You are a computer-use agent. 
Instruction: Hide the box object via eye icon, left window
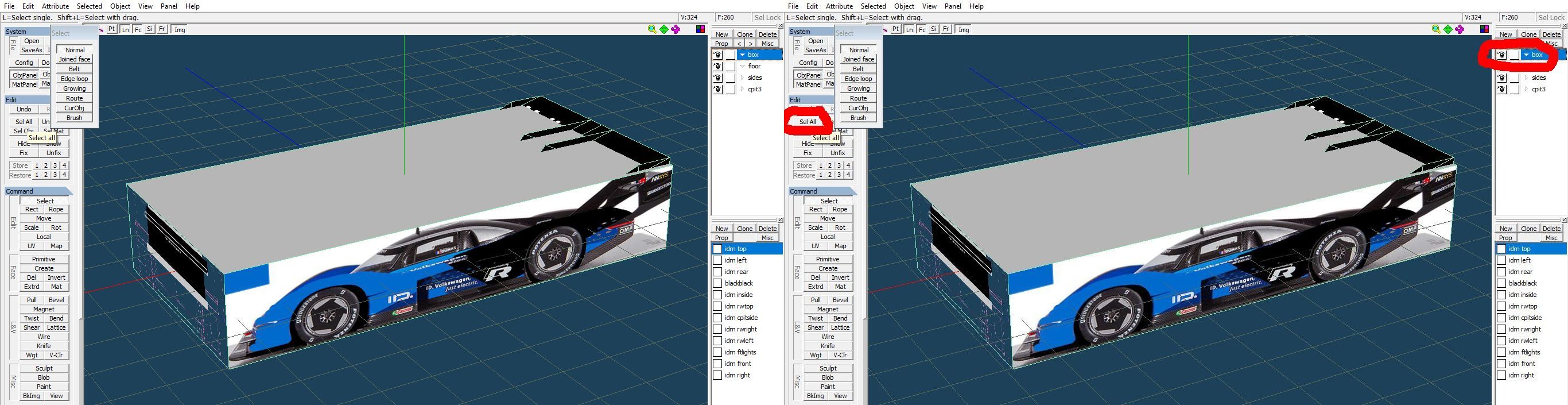717,55
